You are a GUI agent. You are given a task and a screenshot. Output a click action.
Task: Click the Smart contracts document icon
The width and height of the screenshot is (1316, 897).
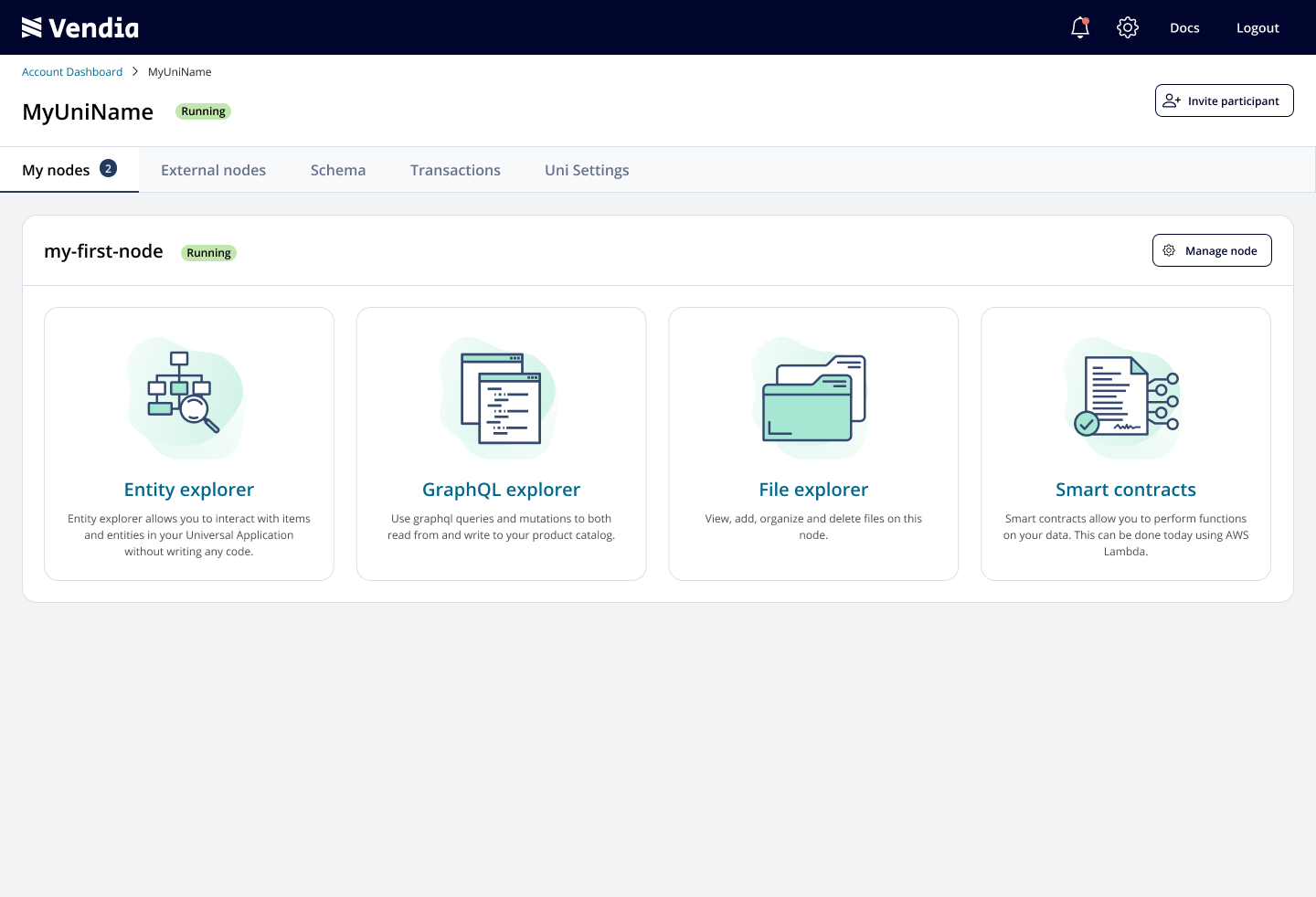point(1125,397)
